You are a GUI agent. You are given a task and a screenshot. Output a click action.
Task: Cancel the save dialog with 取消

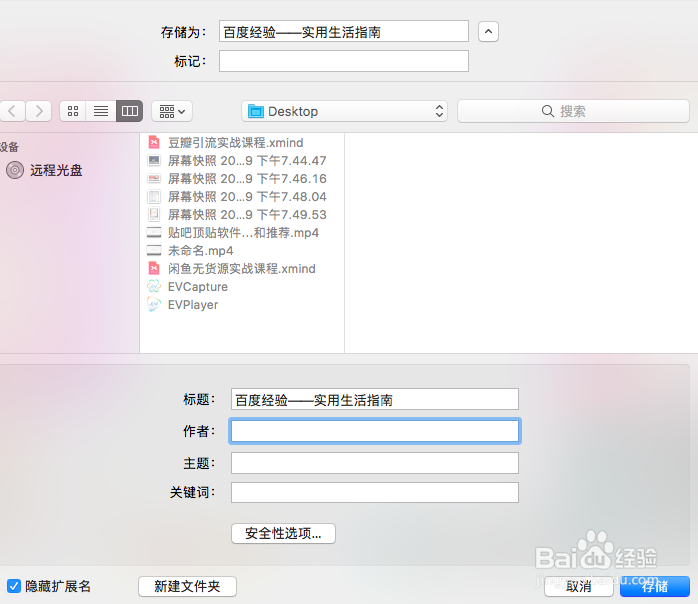pos(578,586)
